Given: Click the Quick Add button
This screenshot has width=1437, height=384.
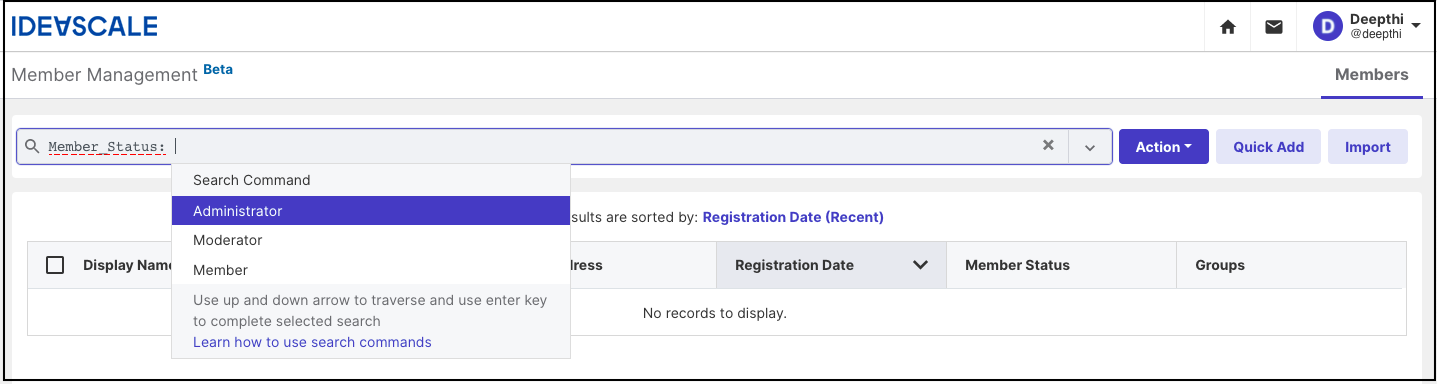Looking at the screenshot, I should [x=1268, y=147].
